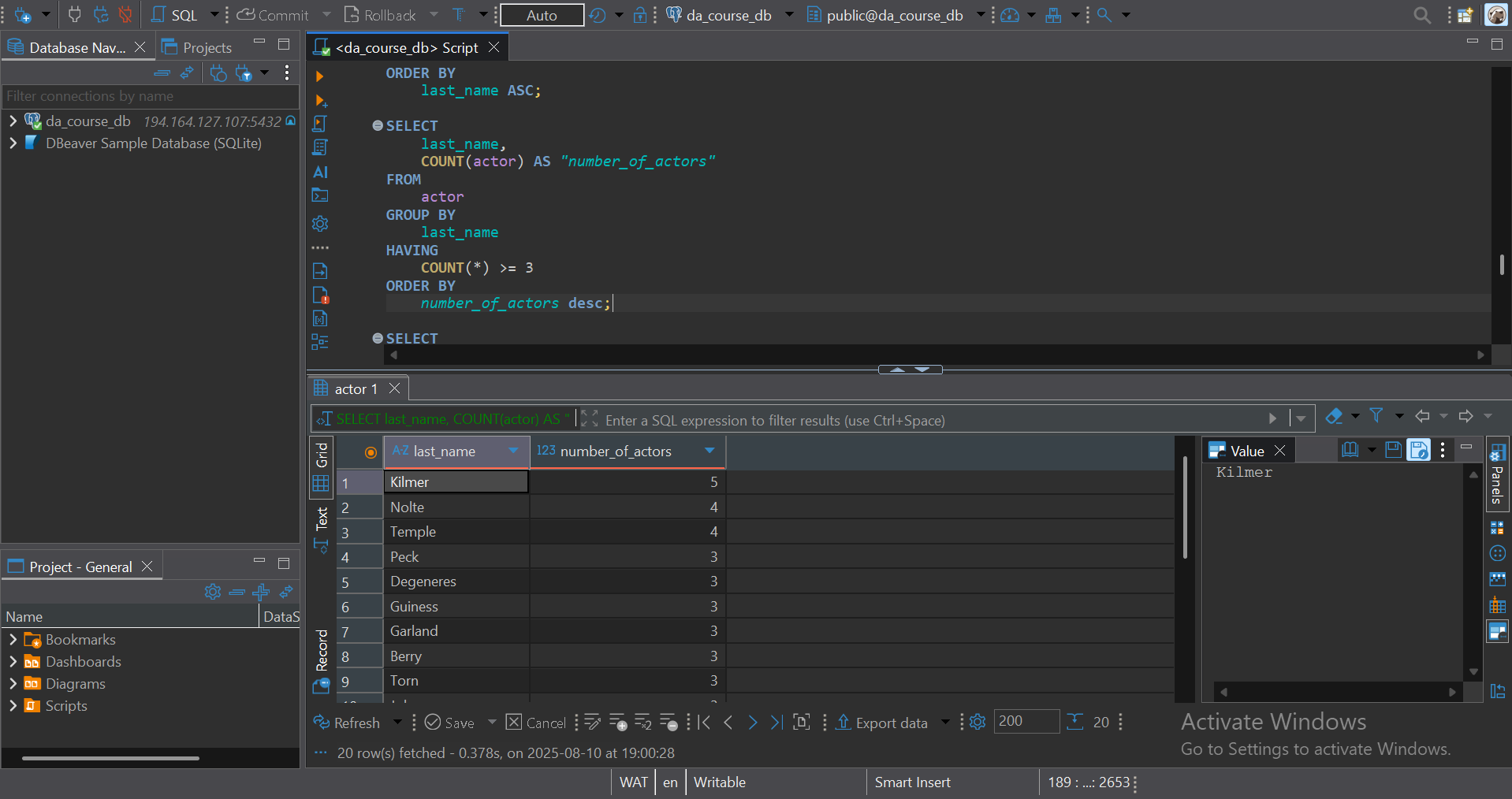Switch results to Text view
The image size is (1512, 799).
(321, 530)
